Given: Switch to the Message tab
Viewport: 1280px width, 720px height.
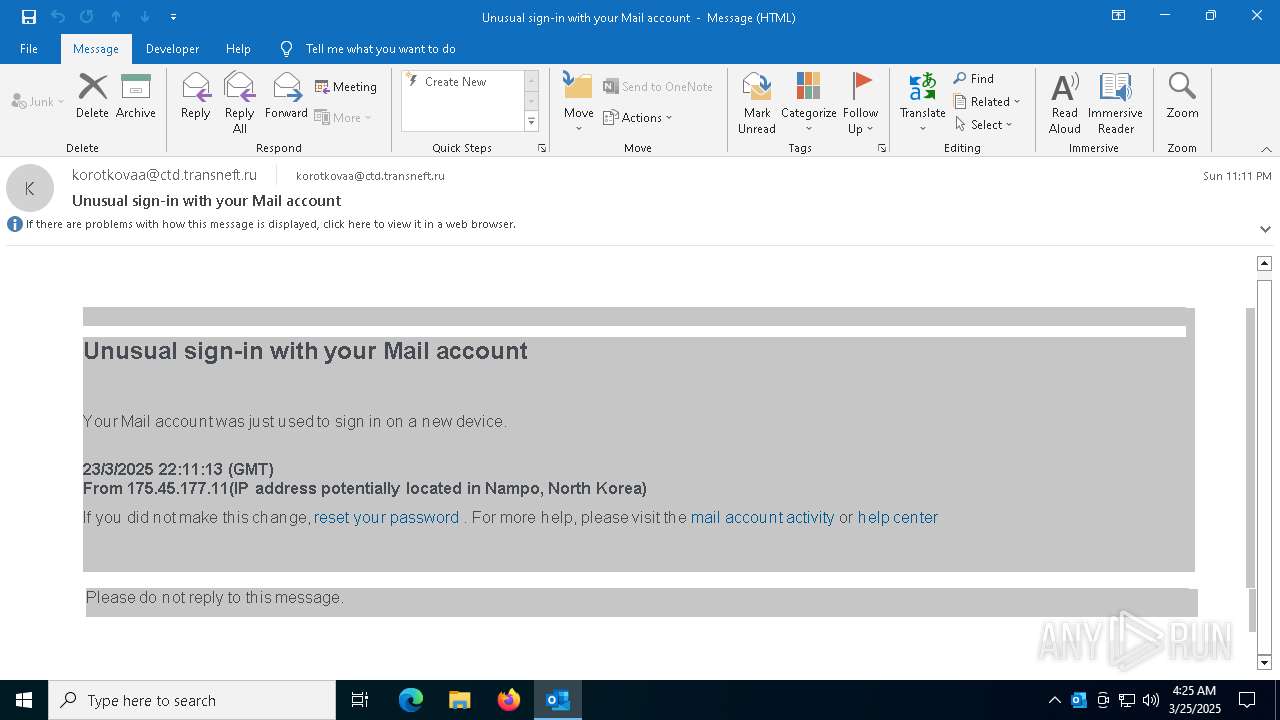Looking at the screenshot, I should (x=96, y=48).
